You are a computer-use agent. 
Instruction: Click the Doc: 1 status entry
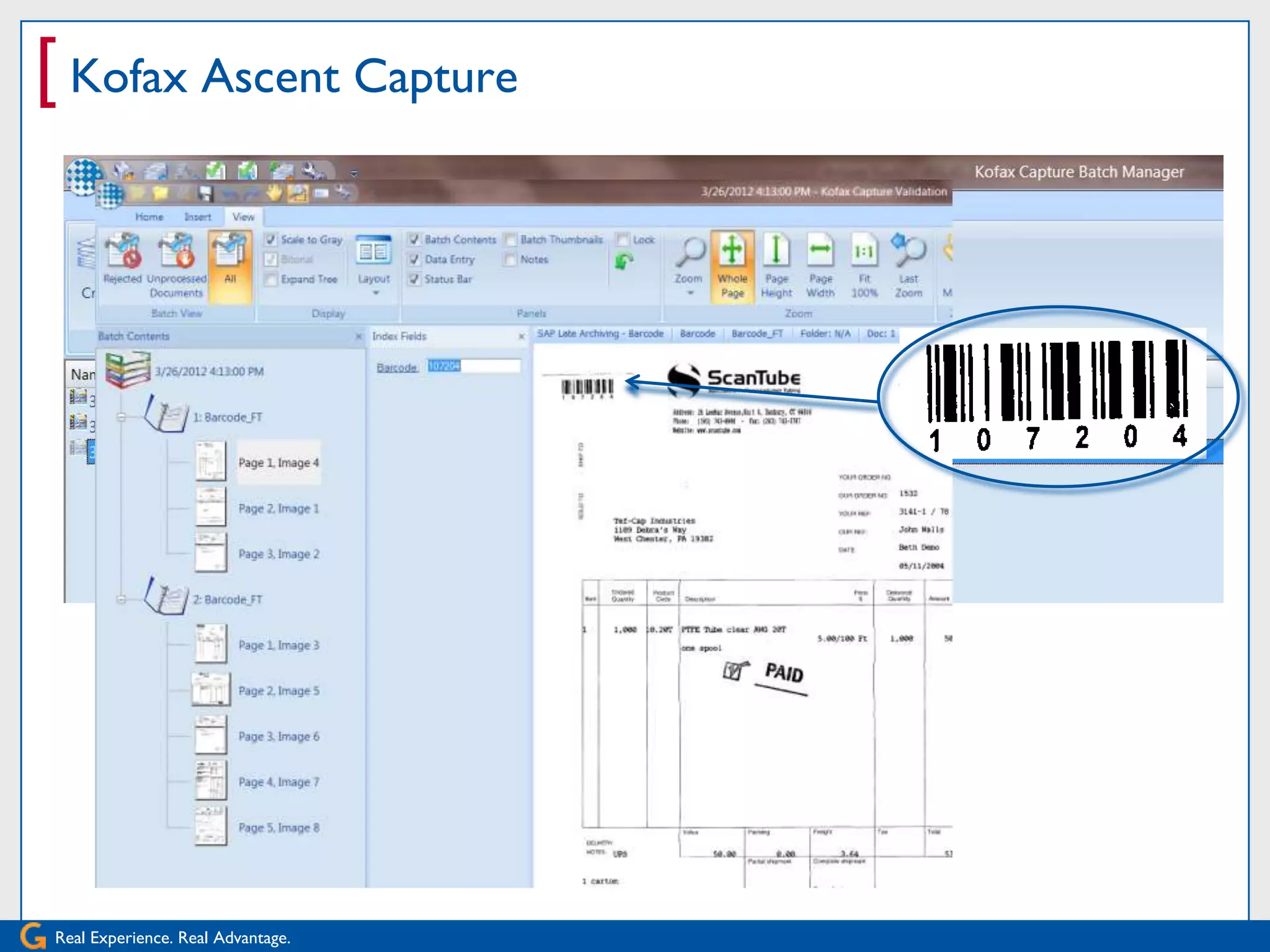coord(881,334)
